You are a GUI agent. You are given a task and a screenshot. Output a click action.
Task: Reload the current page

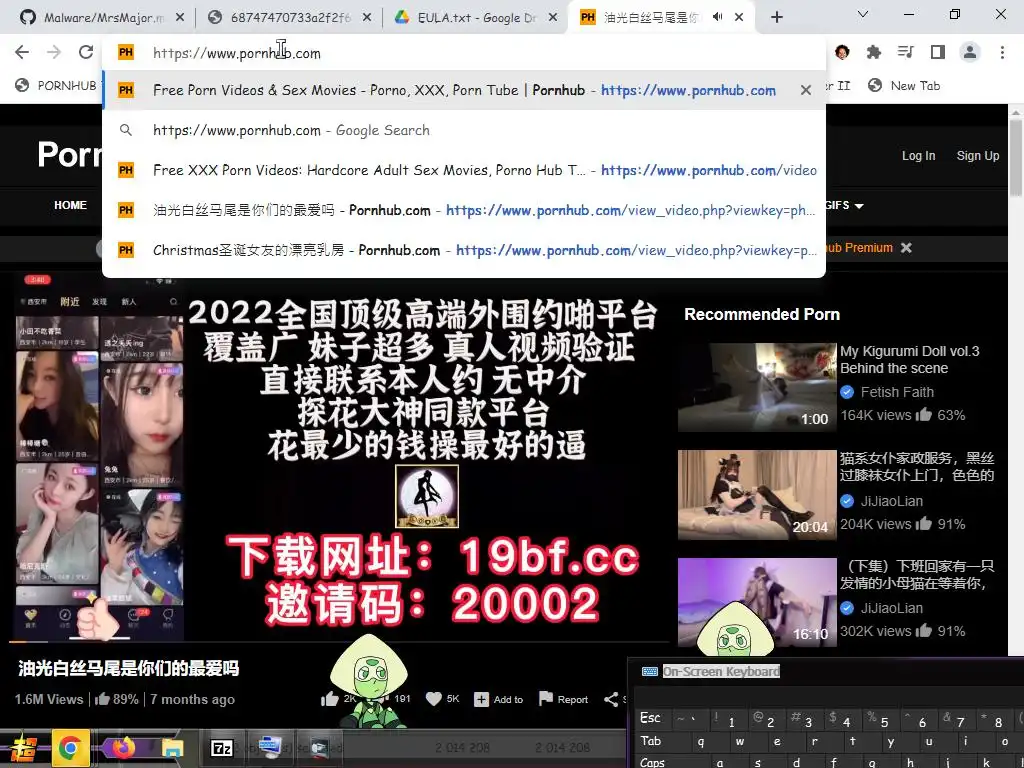tap(86, 52)
